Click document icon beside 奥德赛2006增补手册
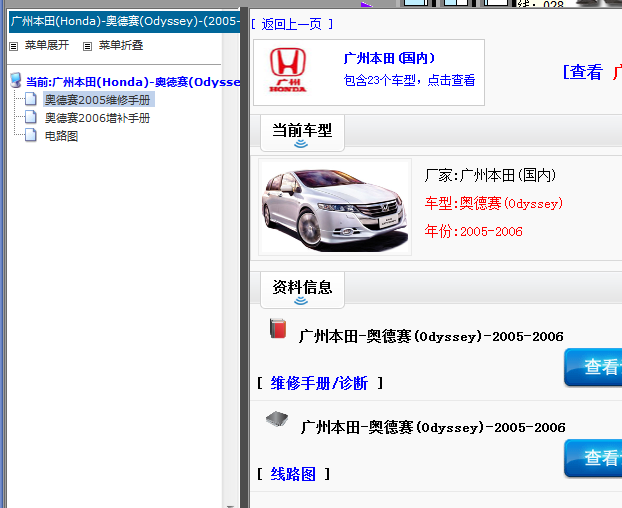 click(x=31, y=117)
